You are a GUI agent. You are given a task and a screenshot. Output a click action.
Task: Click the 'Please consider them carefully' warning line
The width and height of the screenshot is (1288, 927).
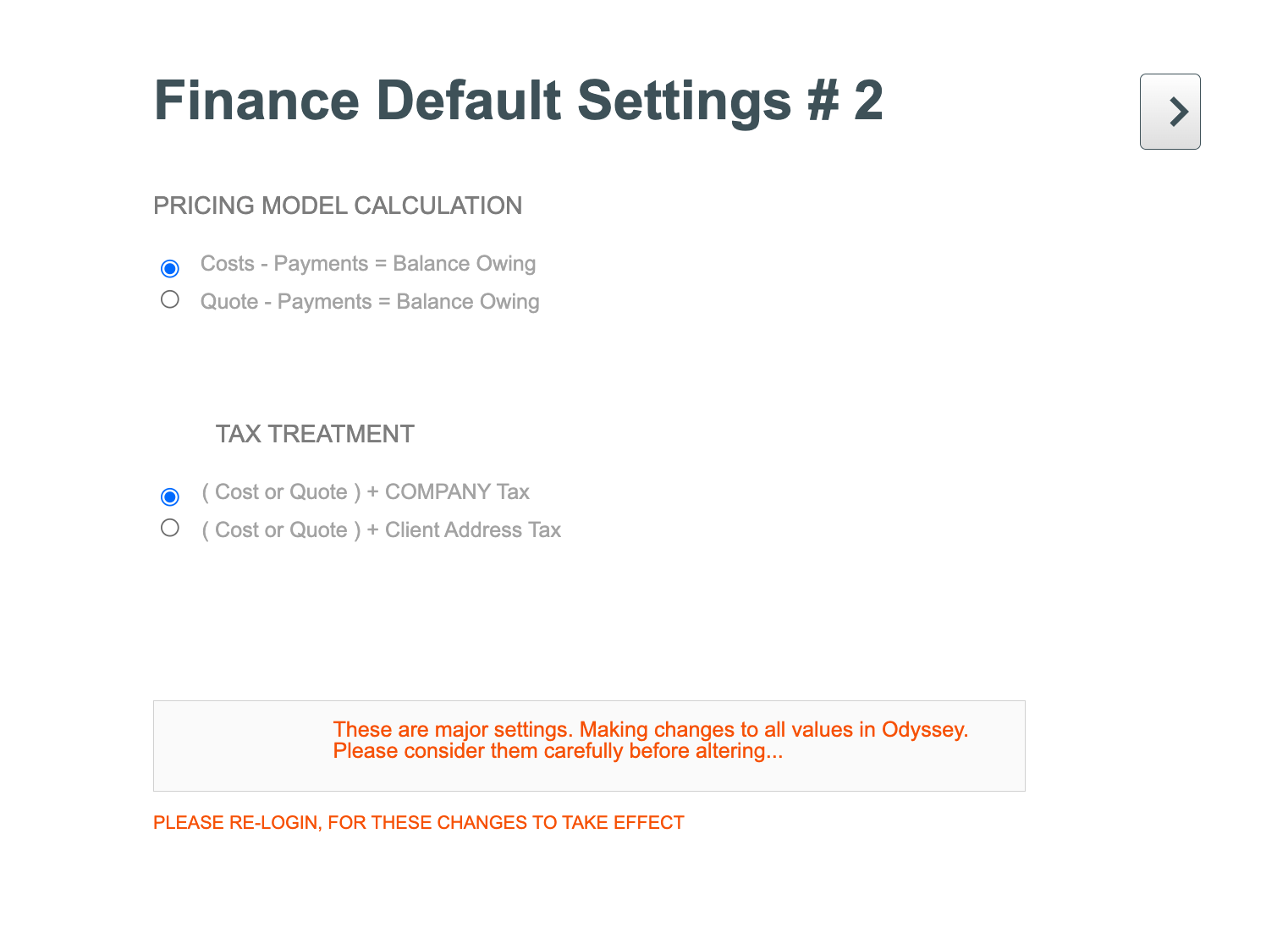558,751
